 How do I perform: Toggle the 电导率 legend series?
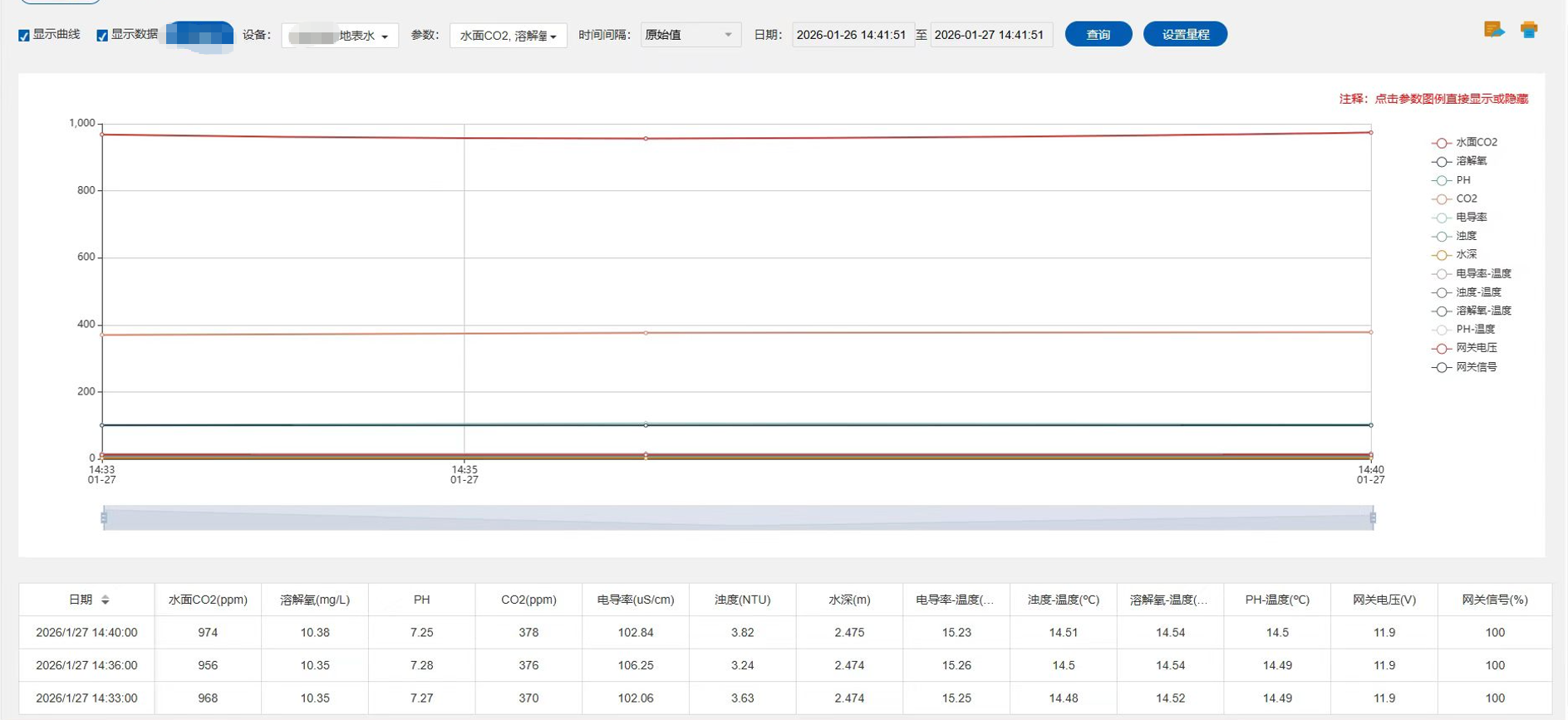(x=1461, y=218)
